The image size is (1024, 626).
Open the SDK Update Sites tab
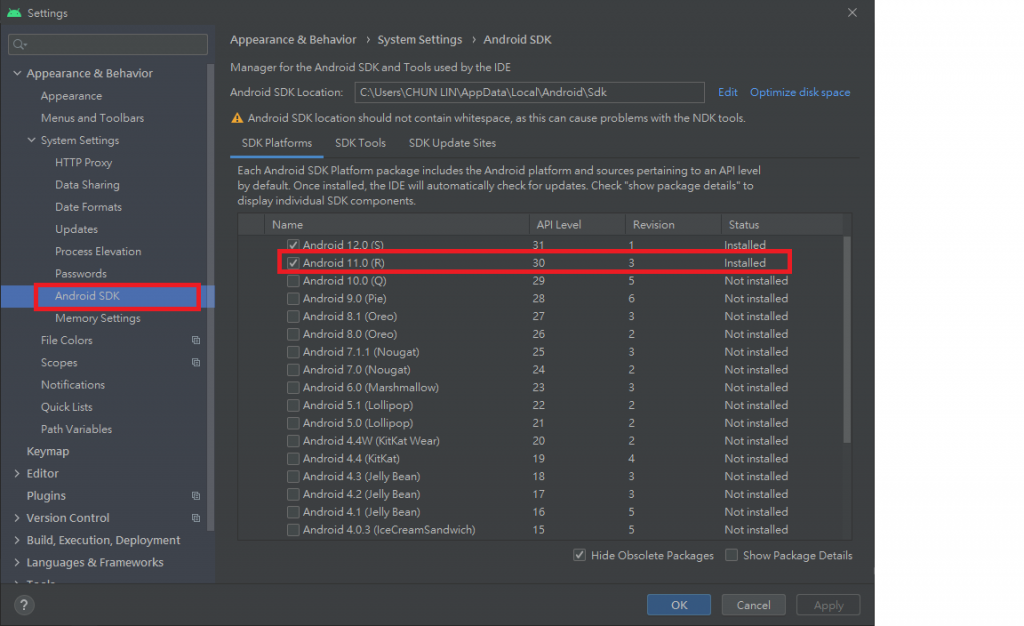click(452, 143)
